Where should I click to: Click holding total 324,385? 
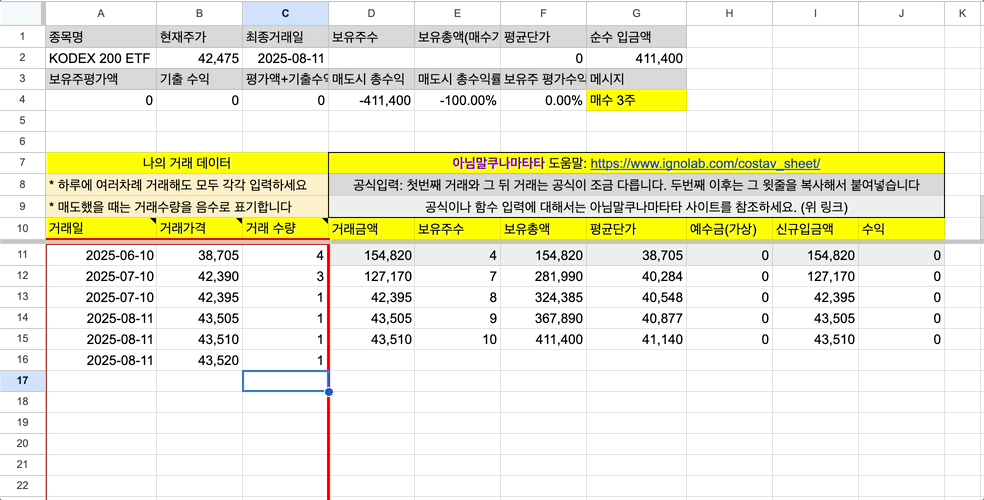pos(543,297)
